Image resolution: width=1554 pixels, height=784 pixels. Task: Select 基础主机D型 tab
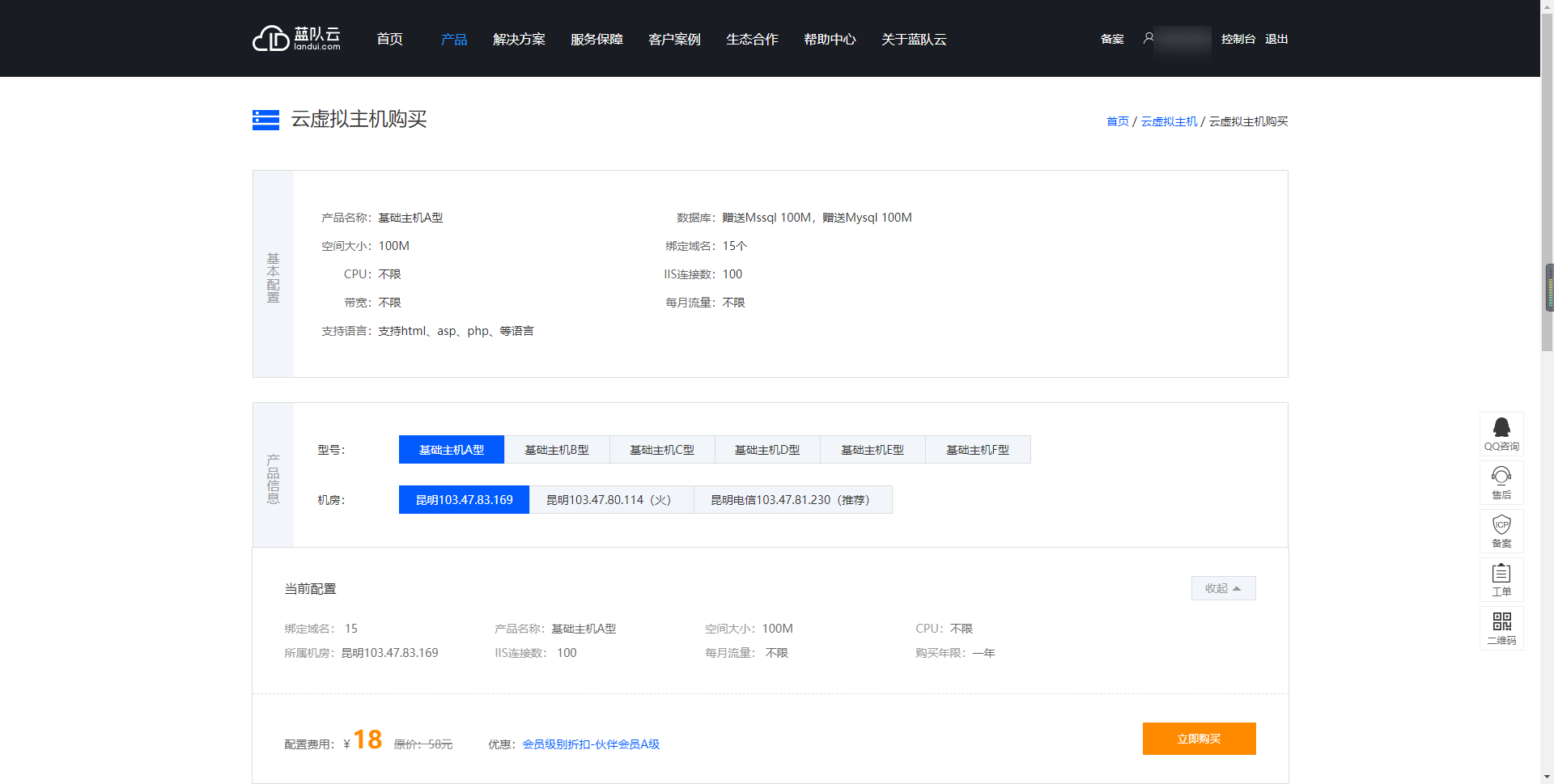[766, 449]
